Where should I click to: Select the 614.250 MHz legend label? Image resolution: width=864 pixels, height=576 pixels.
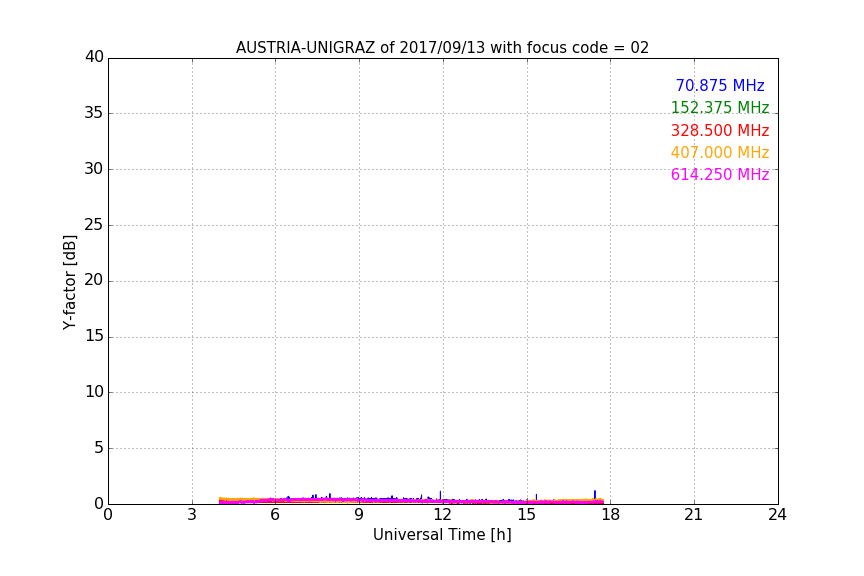[x=720, y=175]
